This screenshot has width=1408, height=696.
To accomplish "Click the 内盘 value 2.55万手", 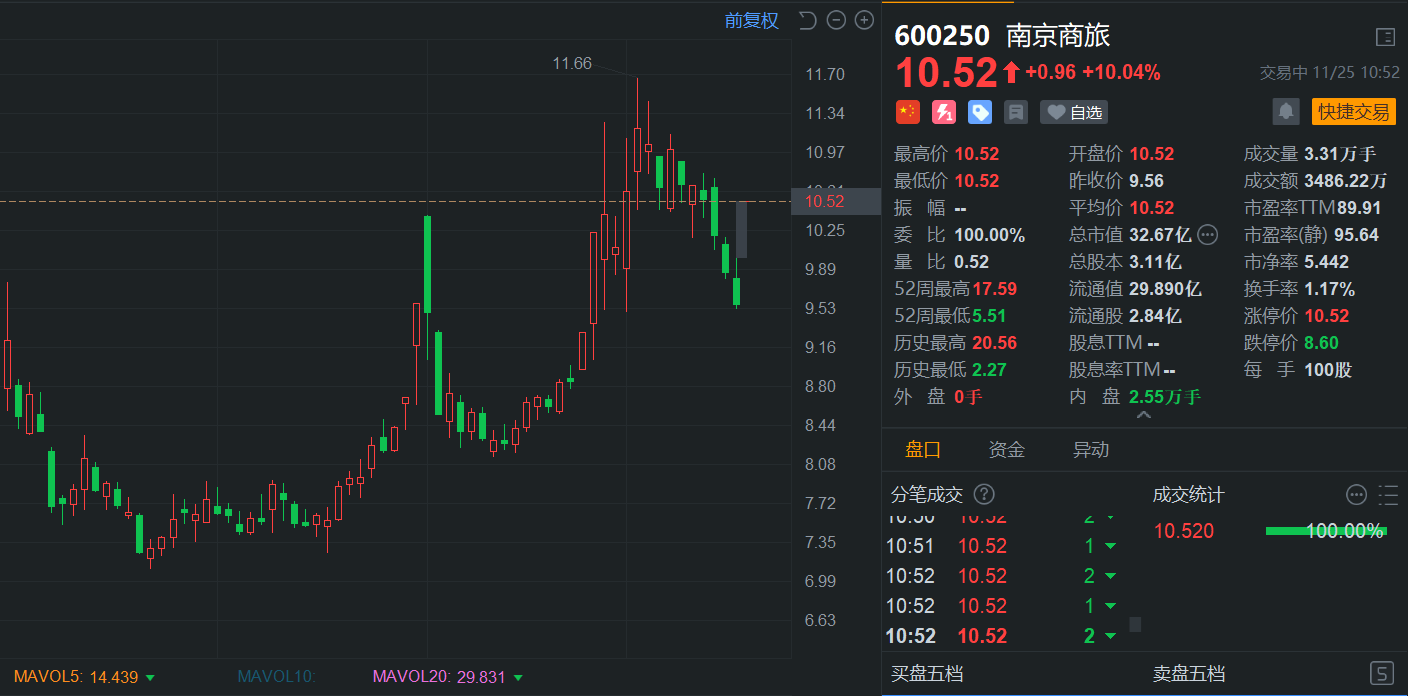I will 1165,397.
